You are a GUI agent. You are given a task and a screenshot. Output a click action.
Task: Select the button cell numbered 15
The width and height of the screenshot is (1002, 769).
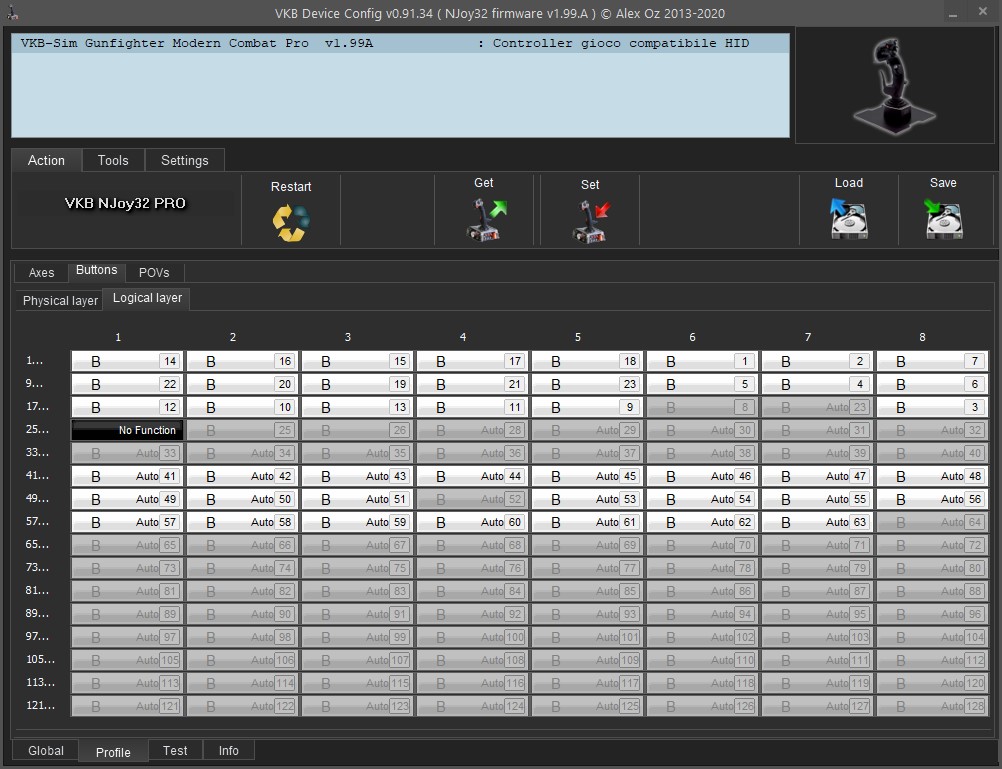pyautogui.click(x=357, y=361)
